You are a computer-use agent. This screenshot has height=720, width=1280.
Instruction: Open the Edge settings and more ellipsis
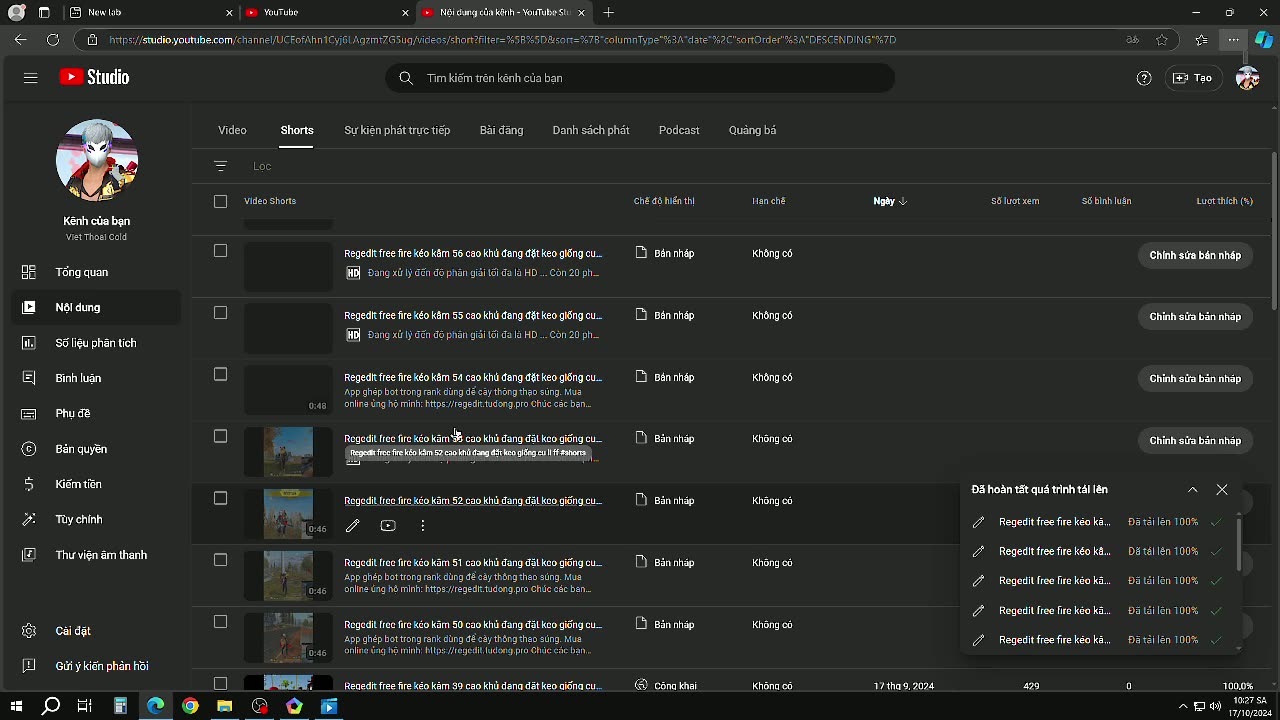point(1234,40)
